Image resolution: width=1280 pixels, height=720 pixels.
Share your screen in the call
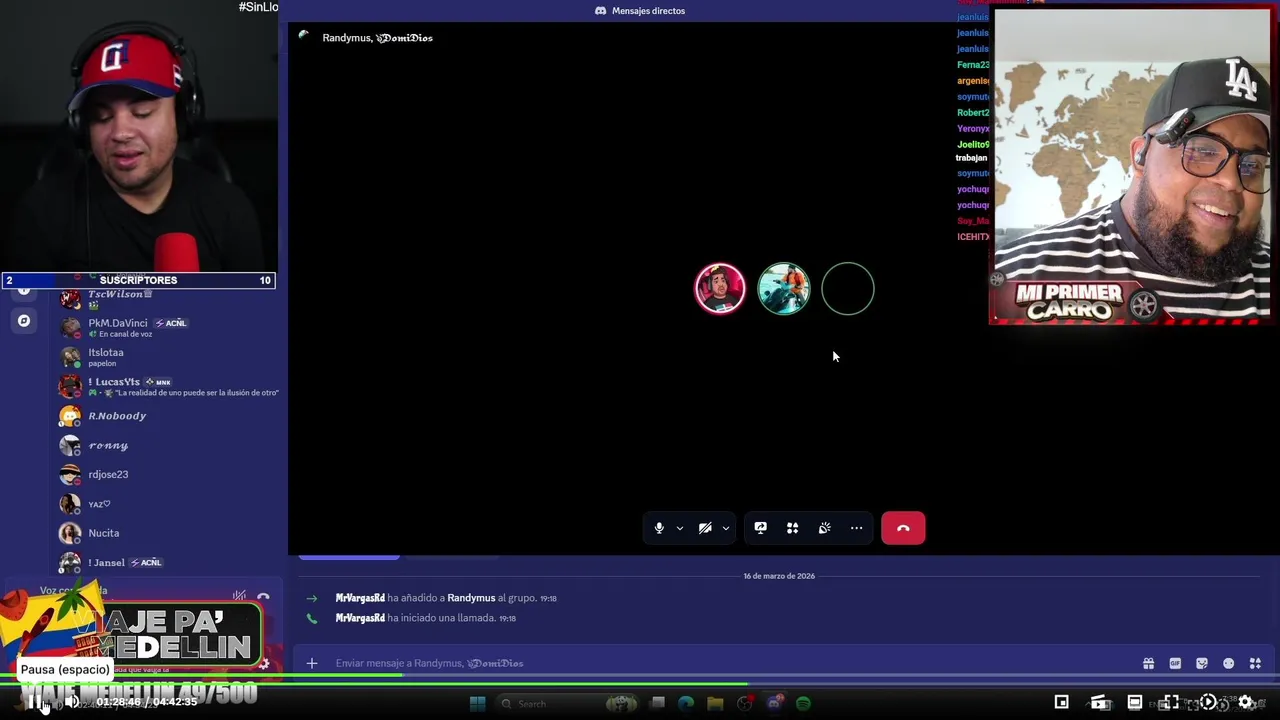761,528
